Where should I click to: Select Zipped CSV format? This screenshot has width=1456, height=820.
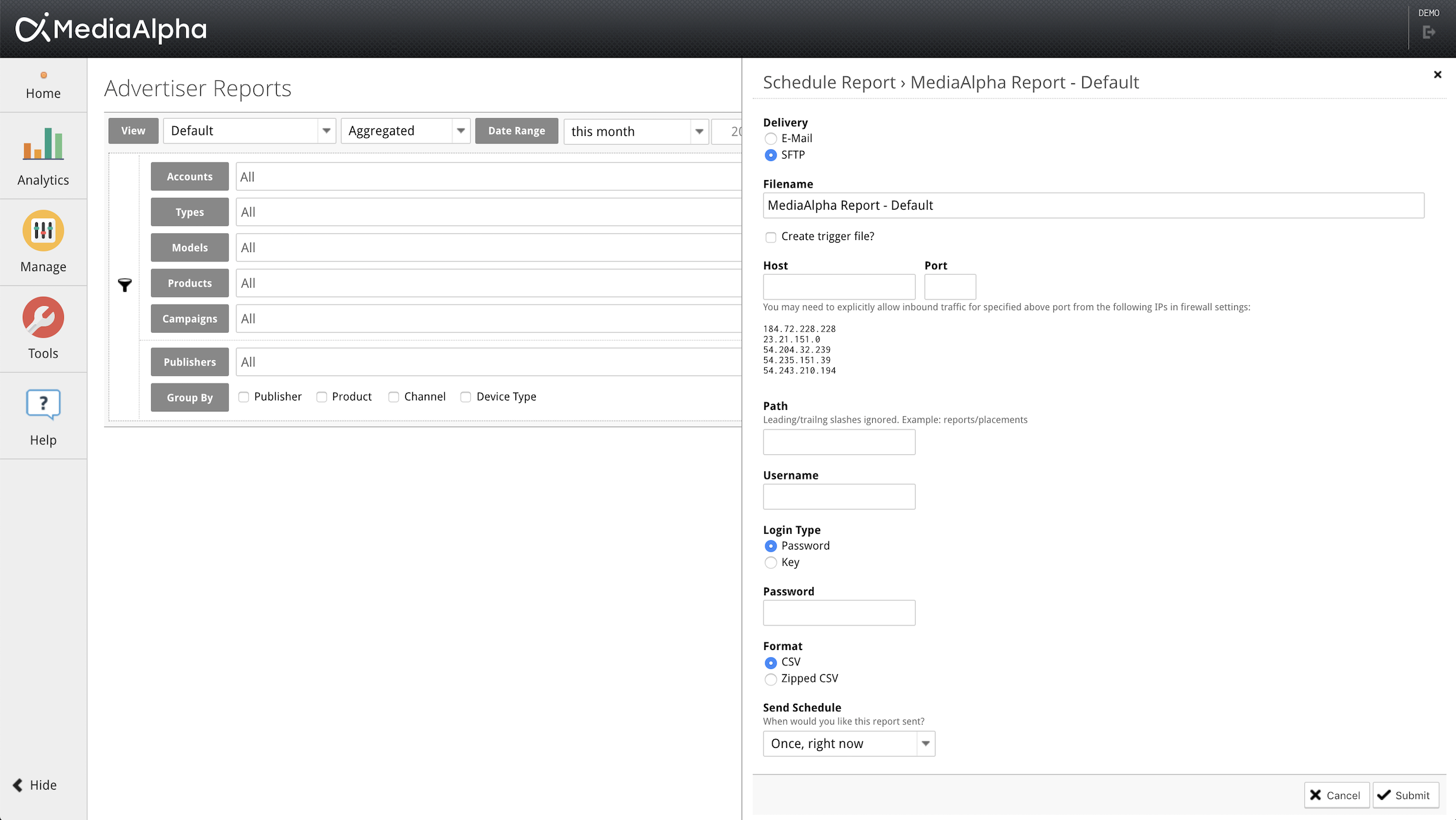770,679
